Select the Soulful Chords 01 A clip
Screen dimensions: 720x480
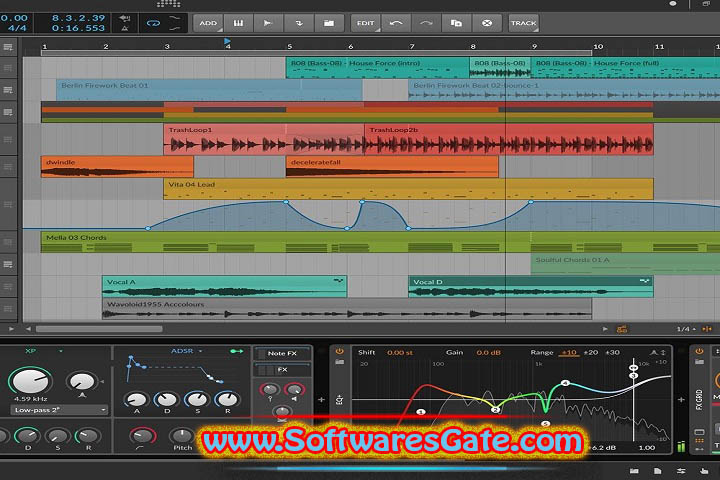pos(625,265)
